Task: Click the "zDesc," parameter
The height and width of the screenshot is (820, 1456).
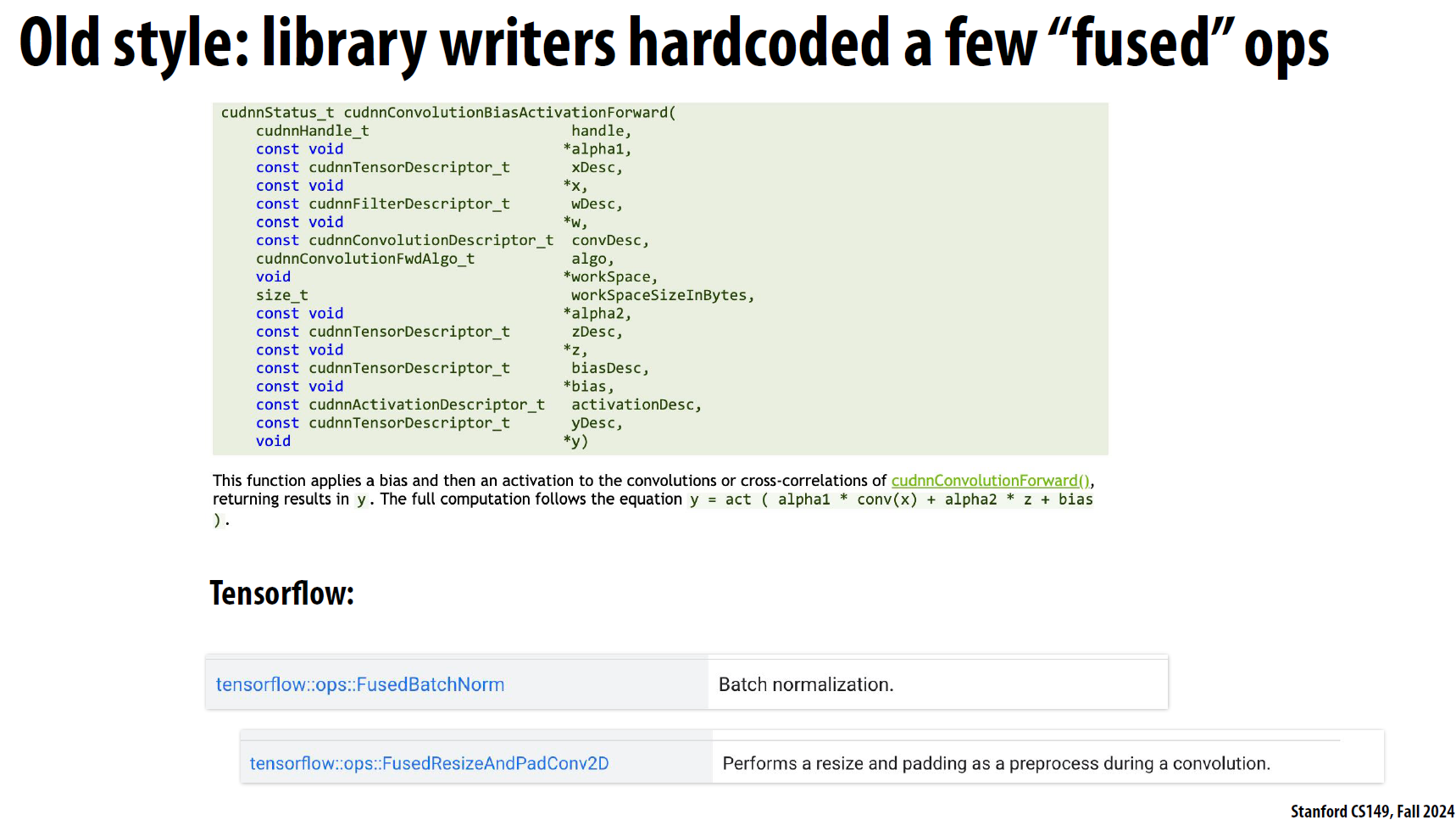Action: (x=597, y=332)
